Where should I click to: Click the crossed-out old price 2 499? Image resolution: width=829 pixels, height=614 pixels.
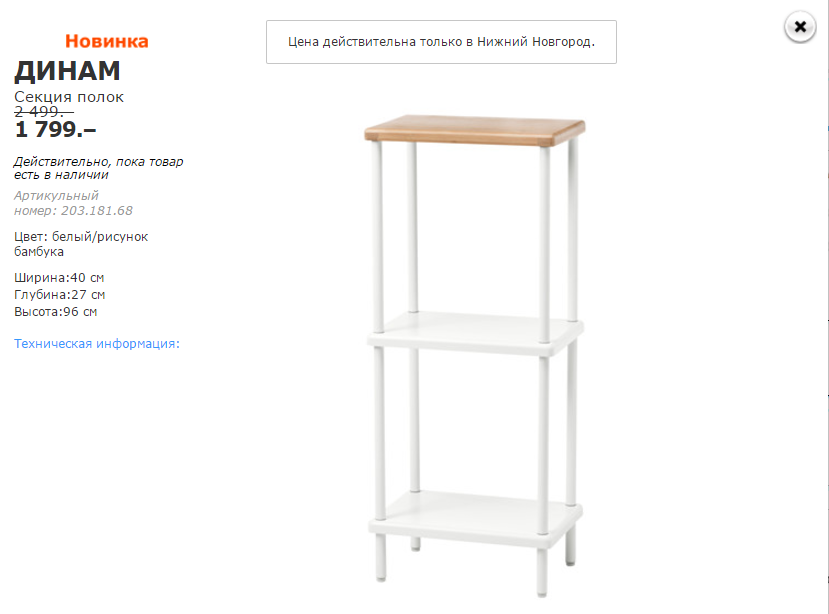(x=44, y=112)
